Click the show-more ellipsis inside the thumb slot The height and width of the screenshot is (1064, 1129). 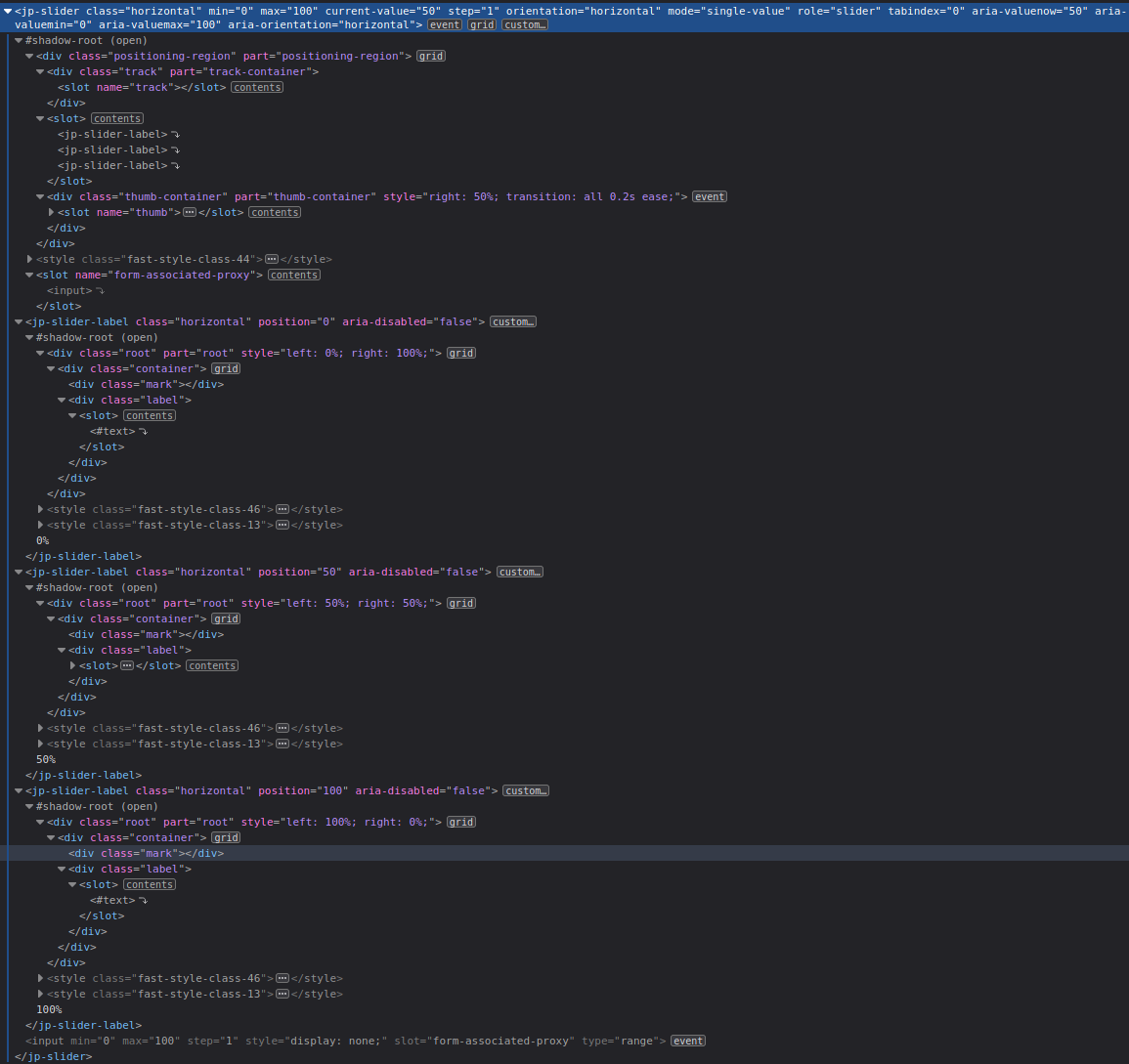coord(190,212)
